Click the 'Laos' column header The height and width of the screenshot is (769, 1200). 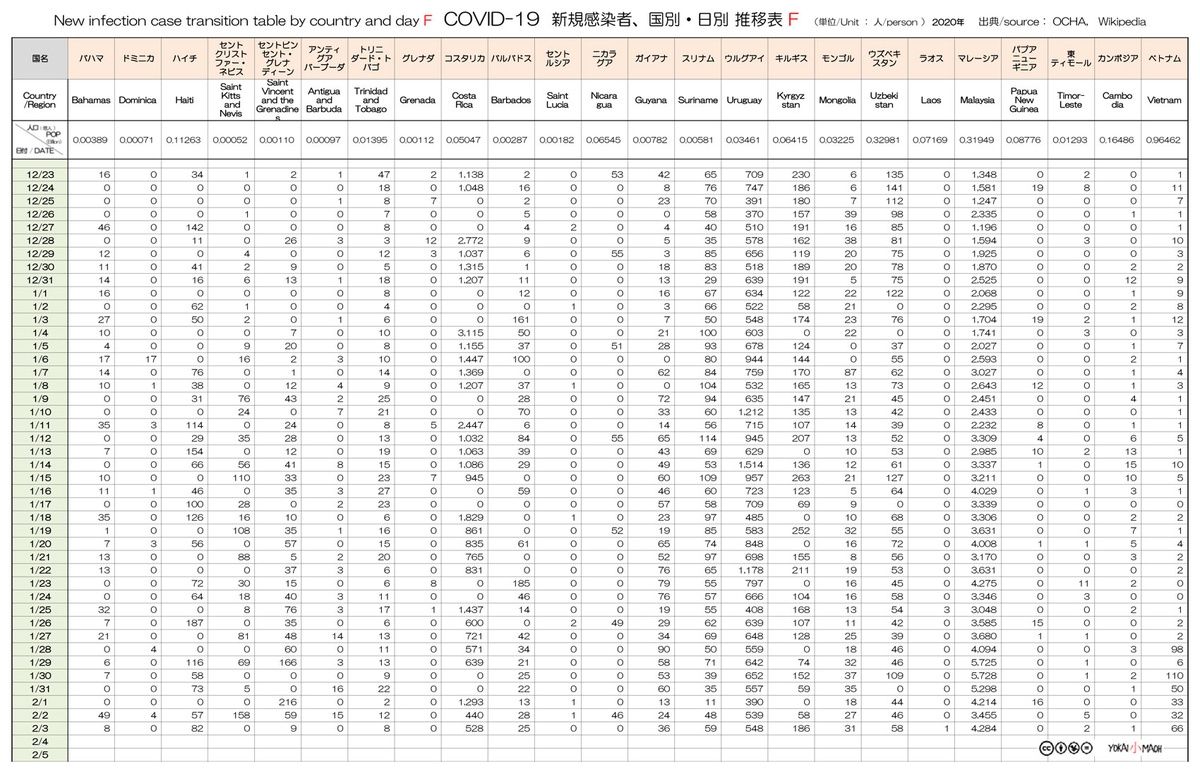(930, 100)
